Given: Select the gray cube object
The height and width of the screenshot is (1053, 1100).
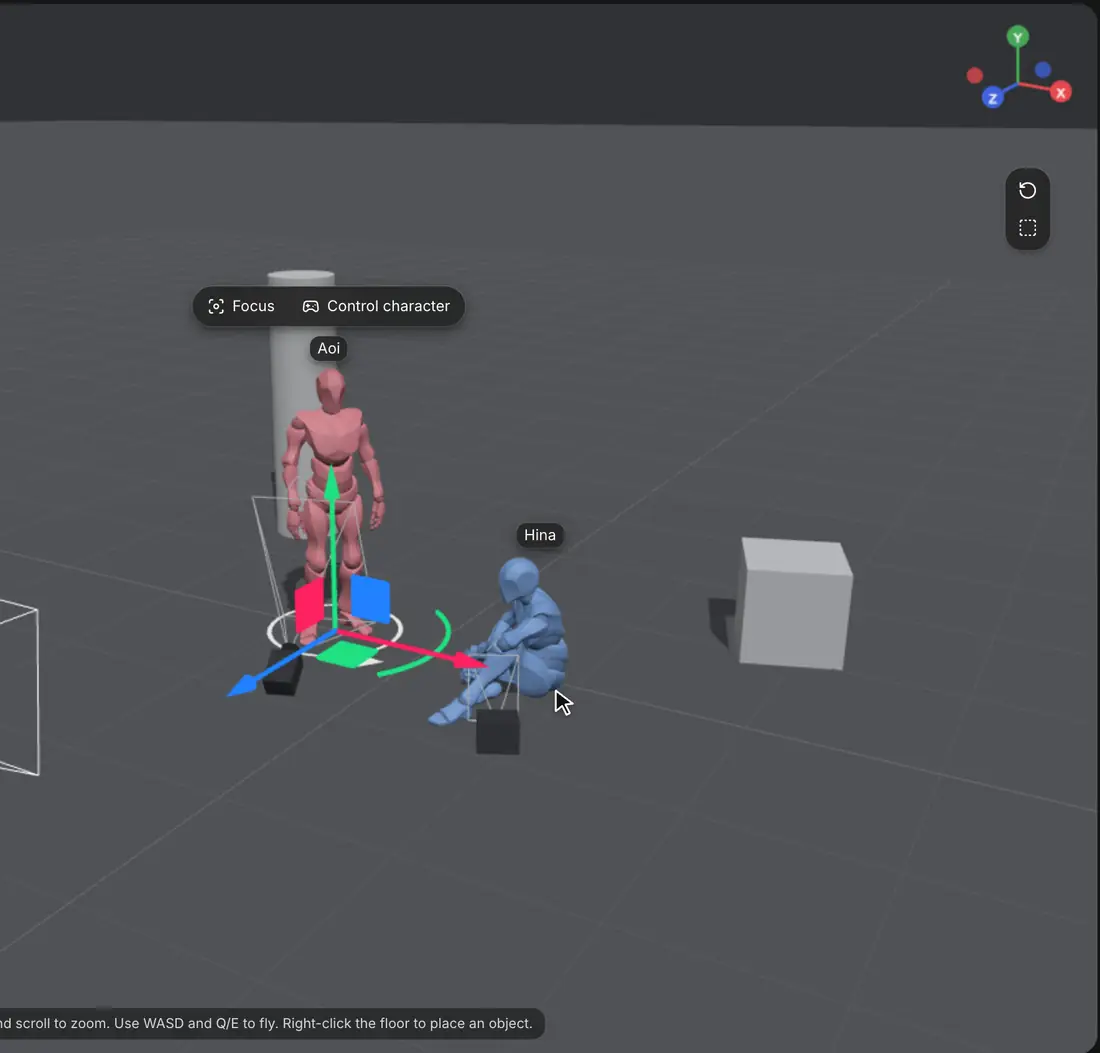Looking at the screenshot, I should click(795, 603).
